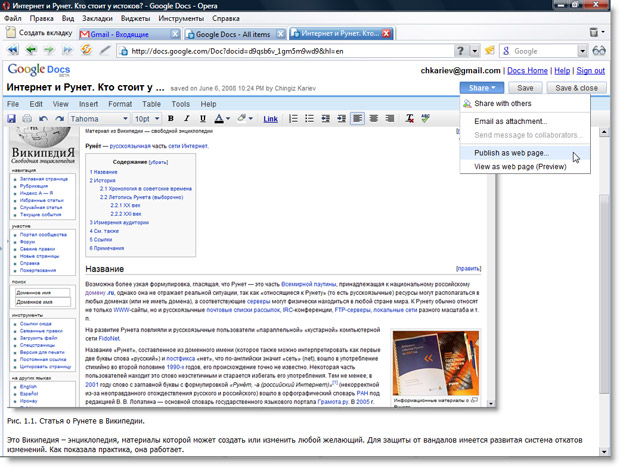Open the Docs Edit menu

tap(36, 104)
